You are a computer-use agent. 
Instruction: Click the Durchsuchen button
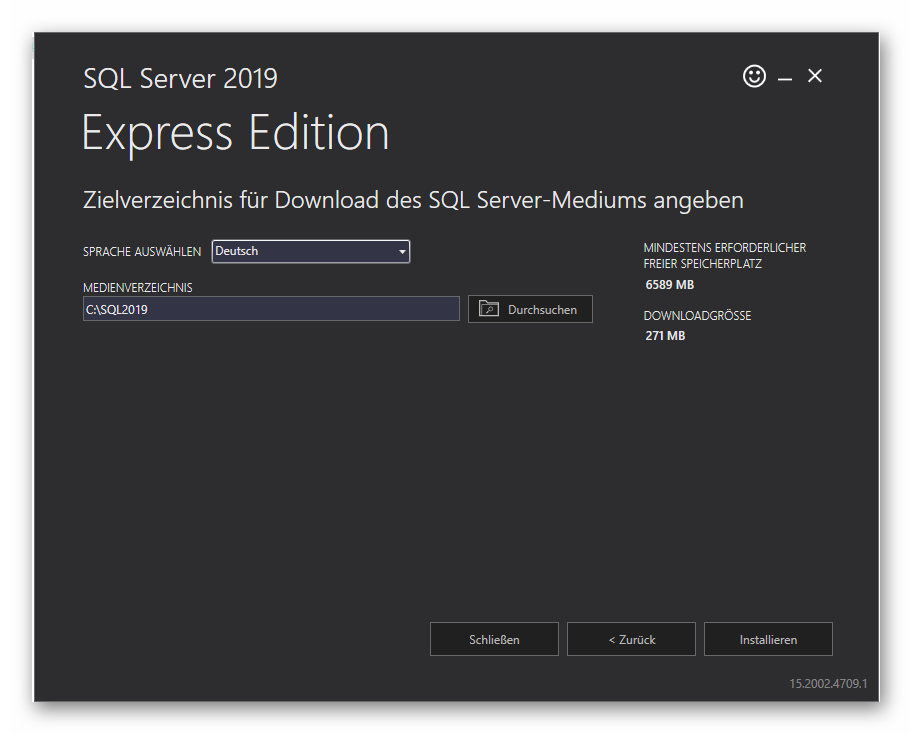(x=530, y=309)
